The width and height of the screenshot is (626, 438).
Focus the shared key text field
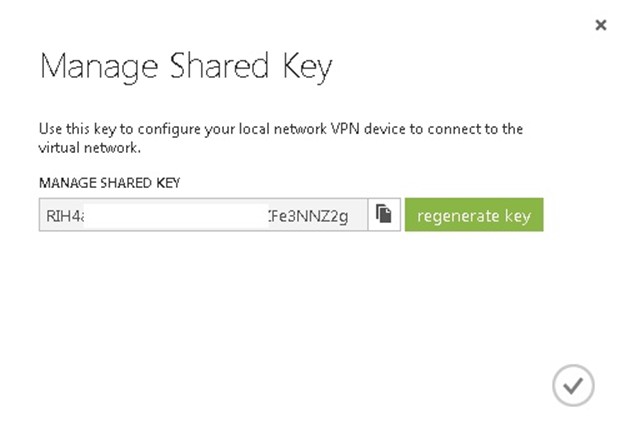coord(203,214)
